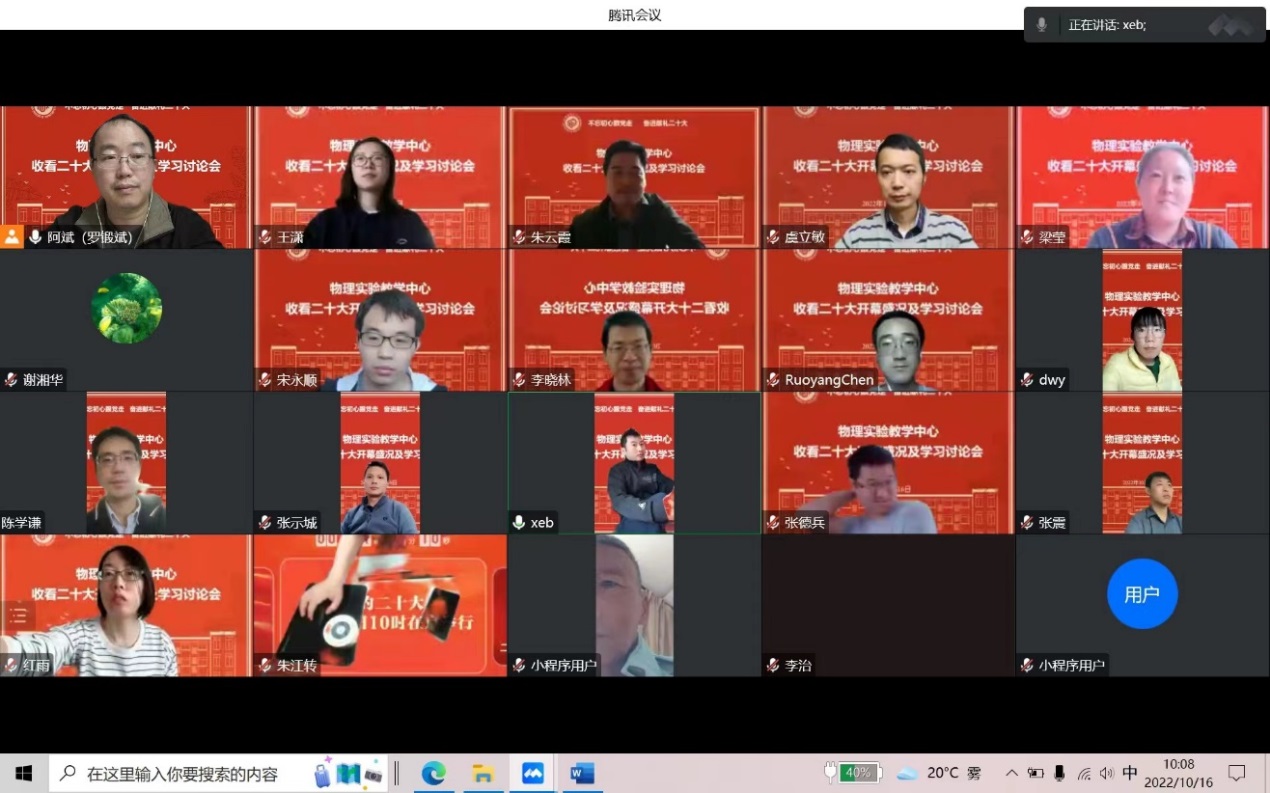Toggle Chinese input mode indicator 中
The image size is (1270, 793).
1130,773
